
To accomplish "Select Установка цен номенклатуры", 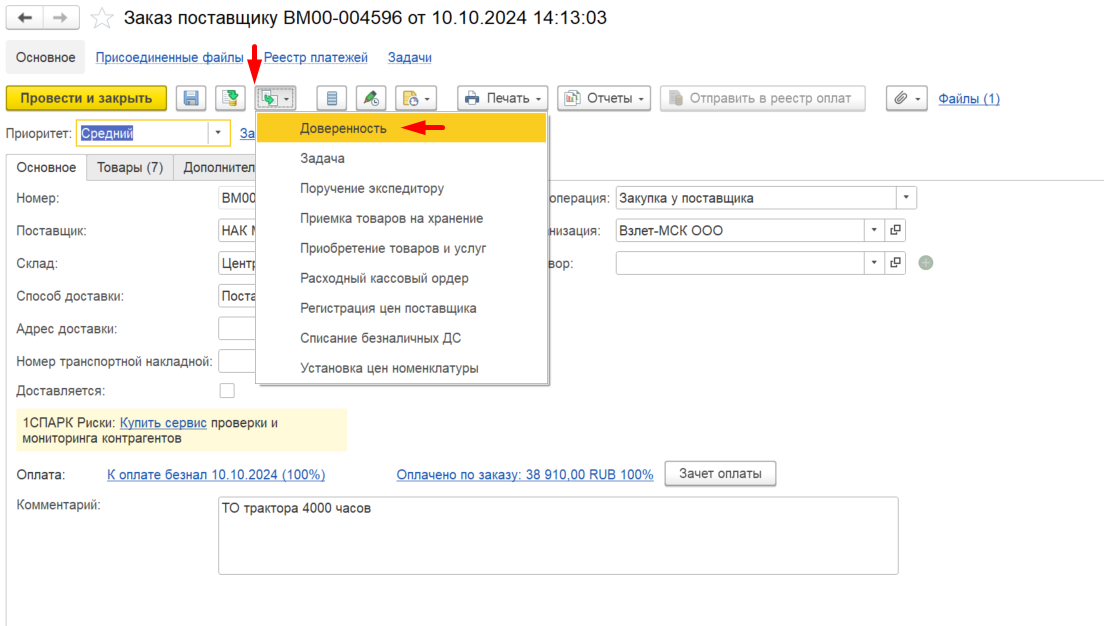I will click(x=401, y=368).
